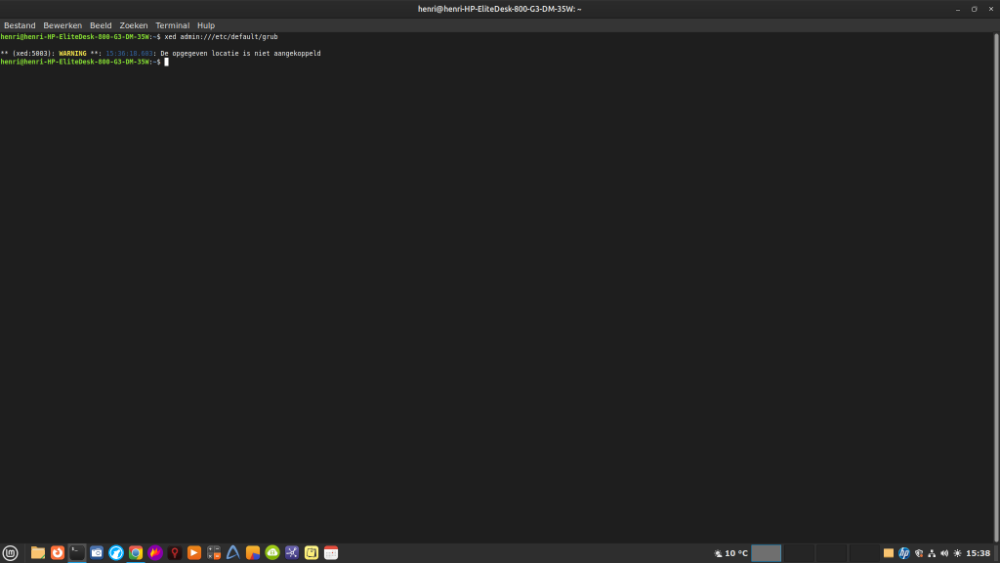This screenshot has height=563, width=1000.
Task: Open the Linux Mint start menu
Action: click(10, 553)
